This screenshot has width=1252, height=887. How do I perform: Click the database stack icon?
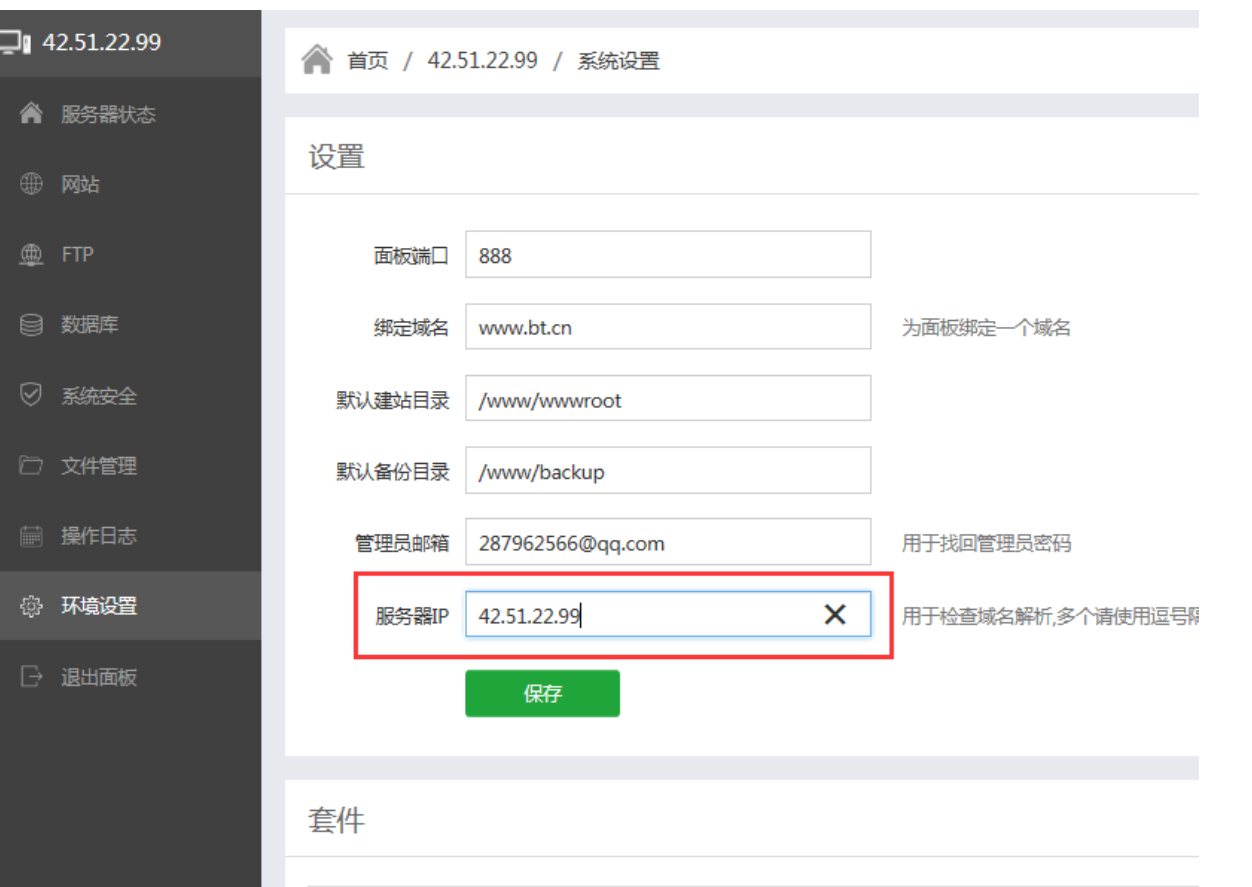(x=32, y=325)
